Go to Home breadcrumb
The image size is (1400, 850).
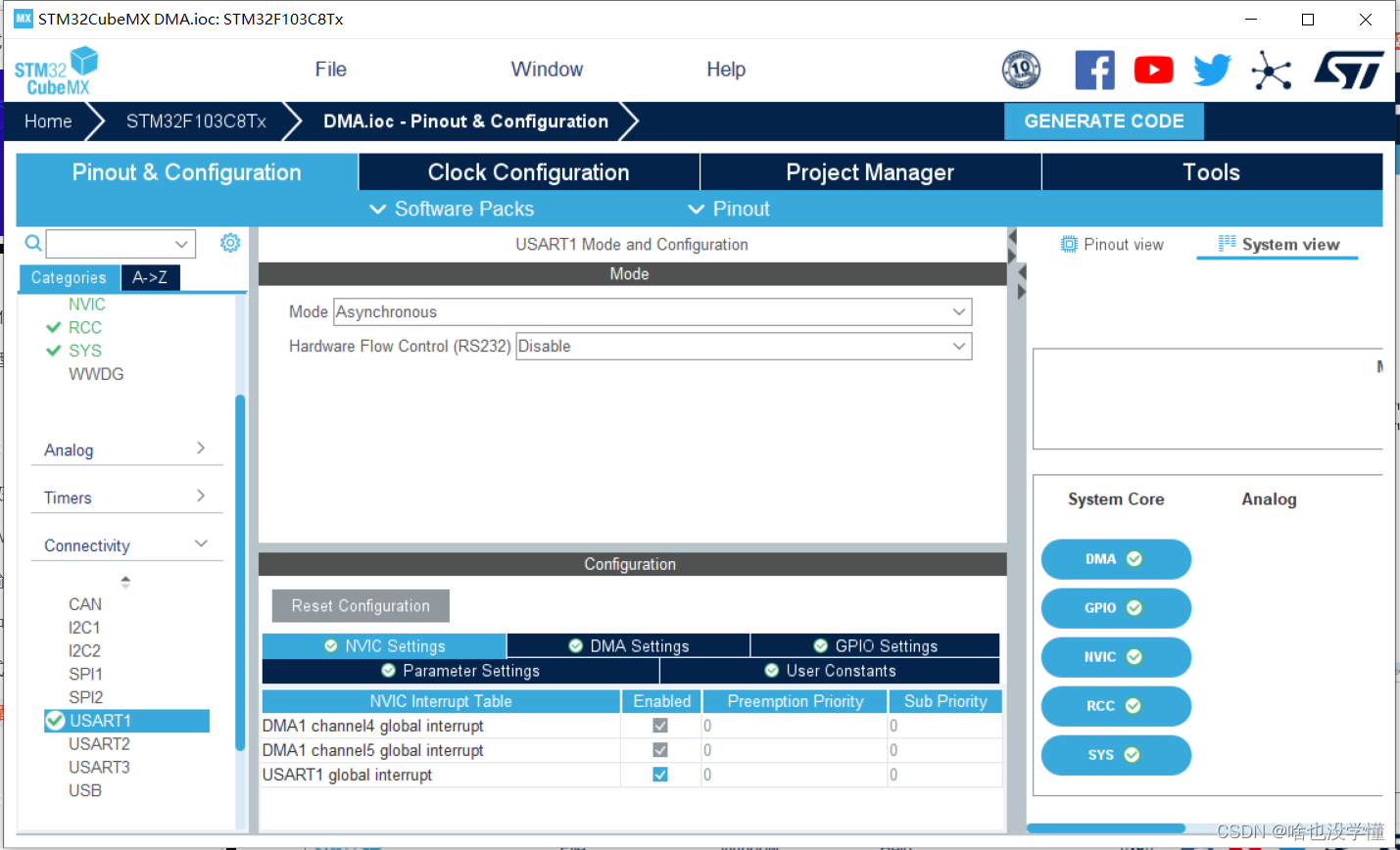(48, 121)
